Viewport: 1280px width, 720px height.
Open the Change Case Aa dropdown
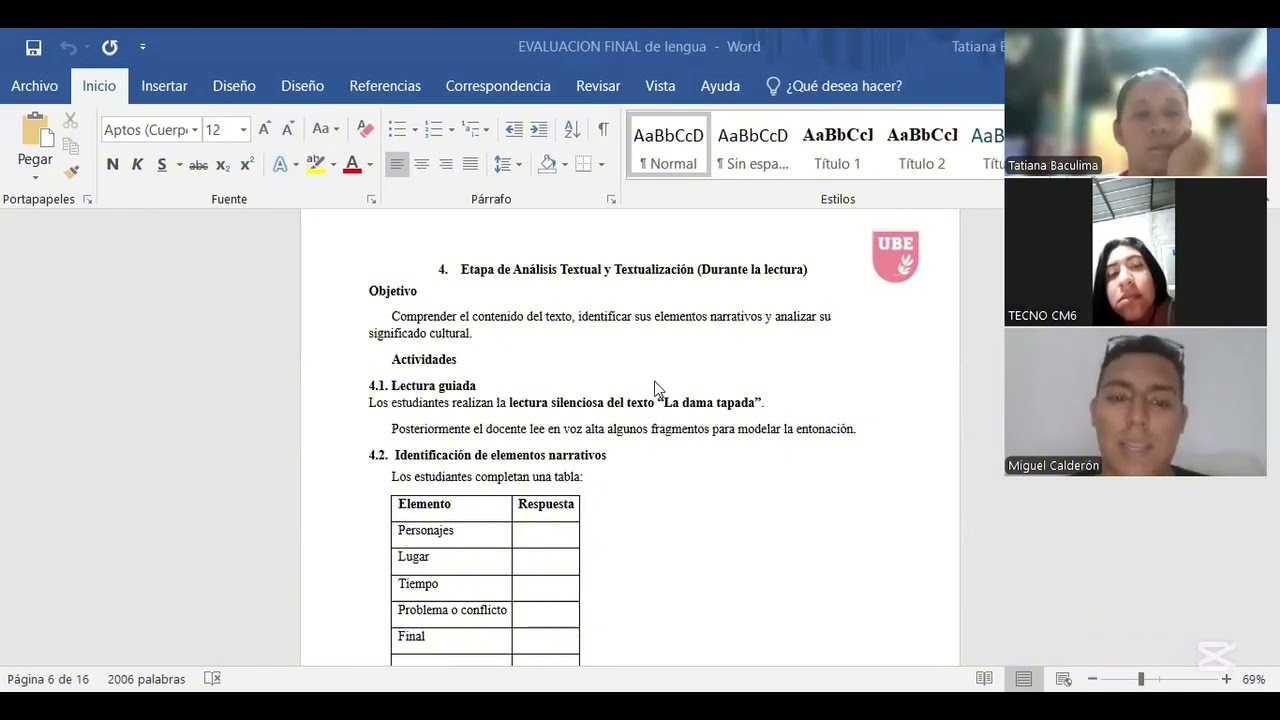[x=326, y=129]
